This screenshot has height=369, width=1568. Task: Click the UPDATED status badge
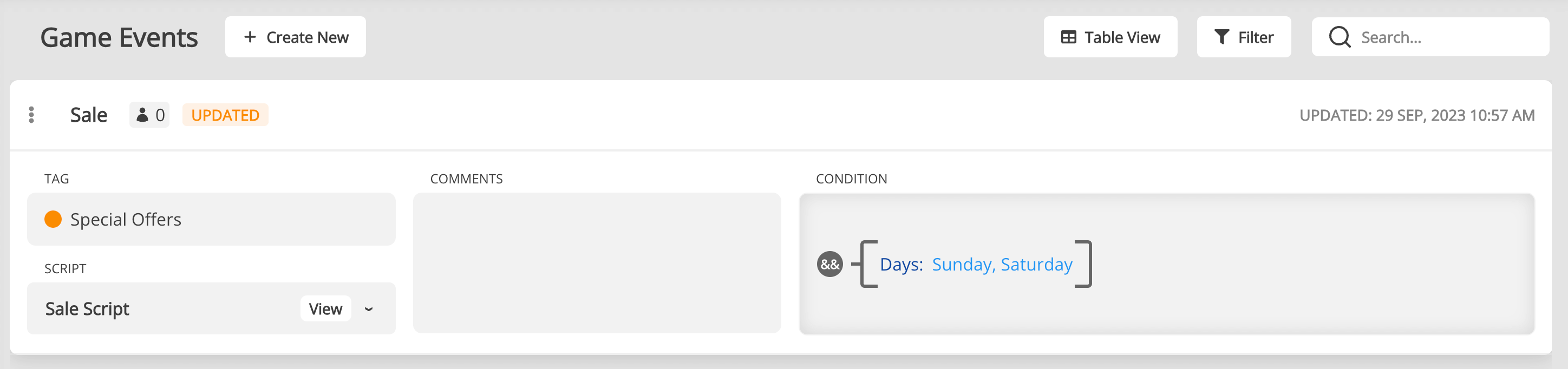pyautogui.click(x=225, y=115)
